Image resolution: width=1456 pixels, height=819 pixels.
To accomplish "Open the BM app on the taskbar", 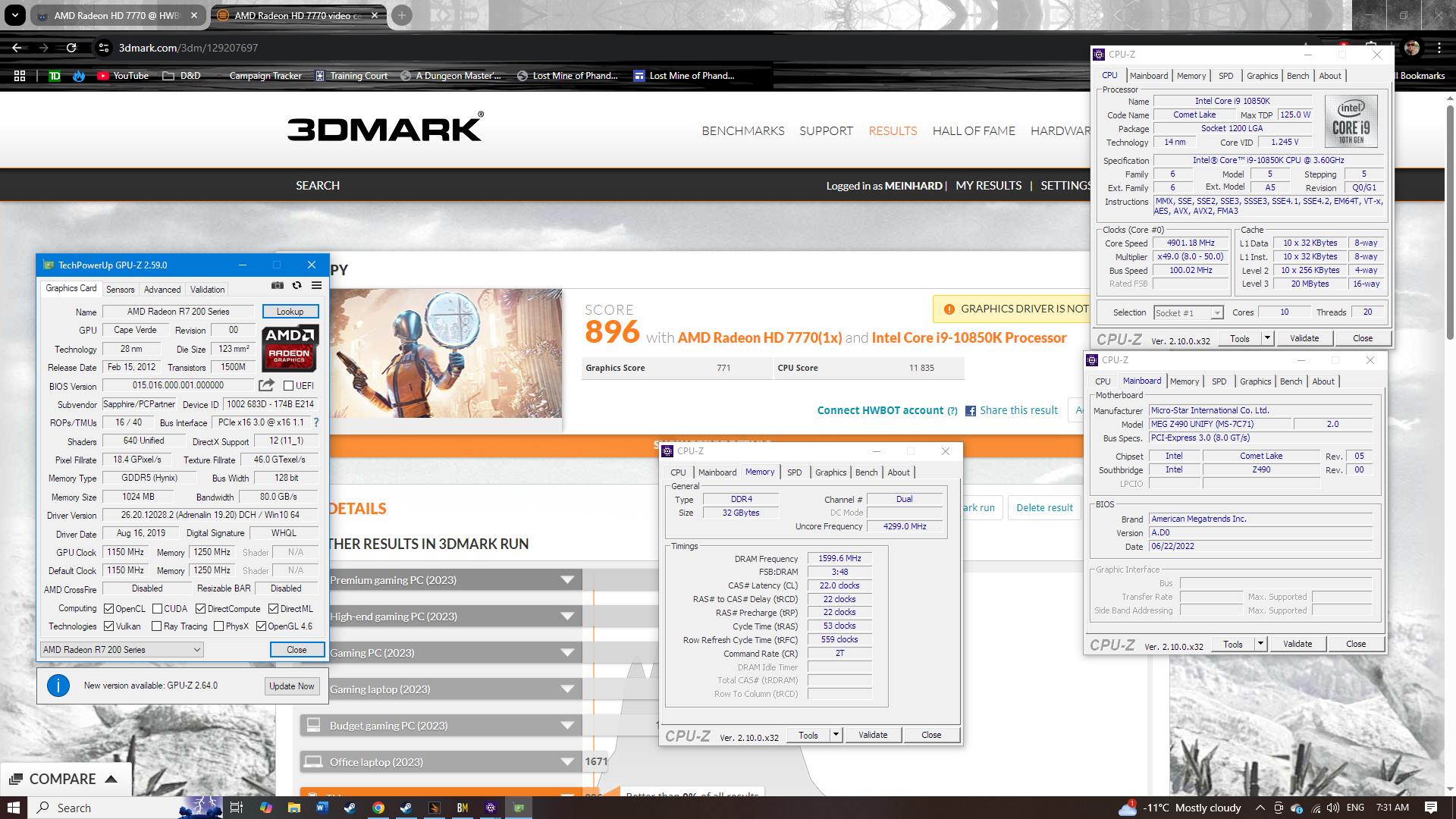I will tap(463, 808).
